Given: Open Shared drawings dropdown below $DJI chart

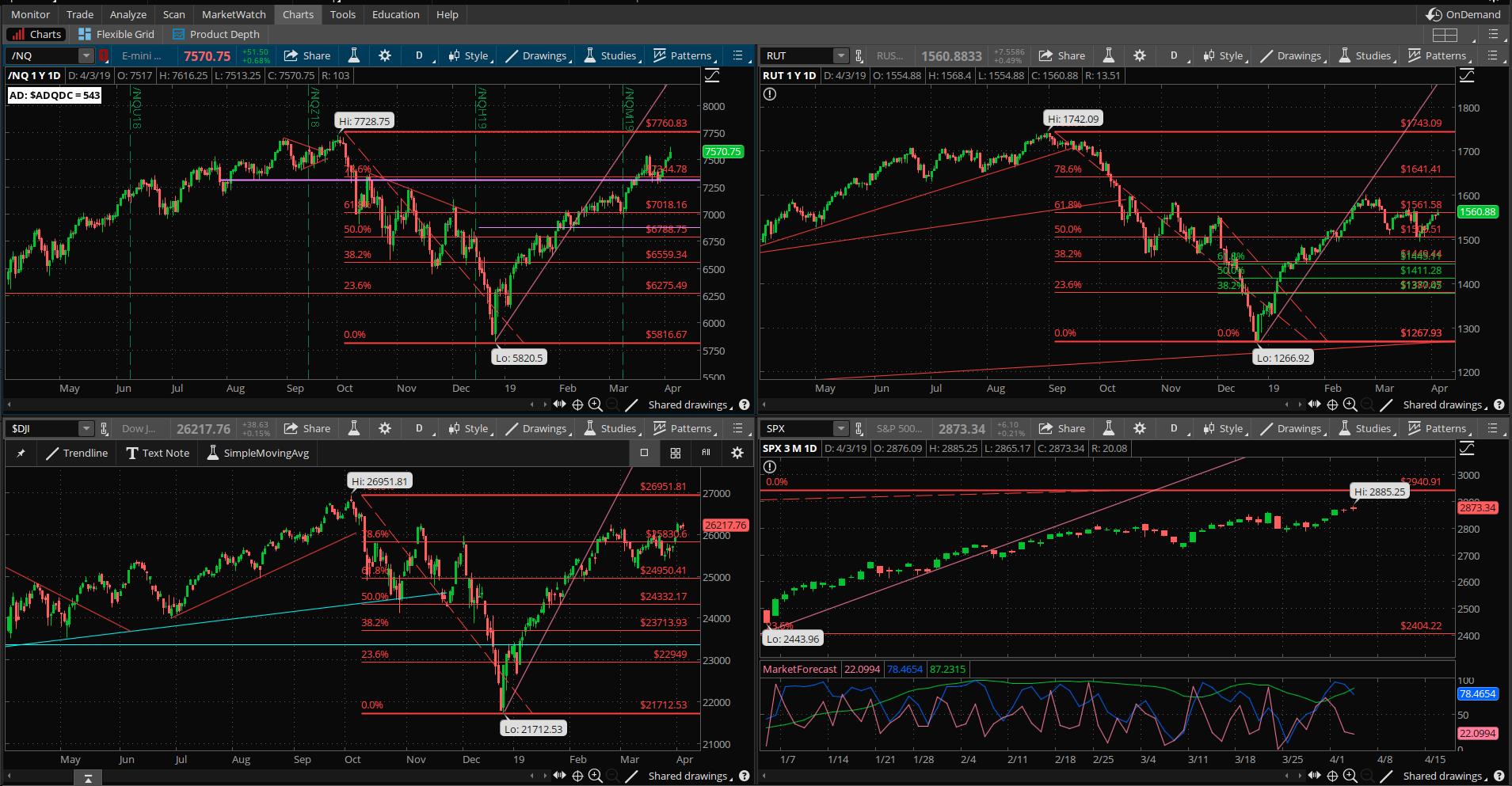Looking at the screenshot, I should click(689, 776).
